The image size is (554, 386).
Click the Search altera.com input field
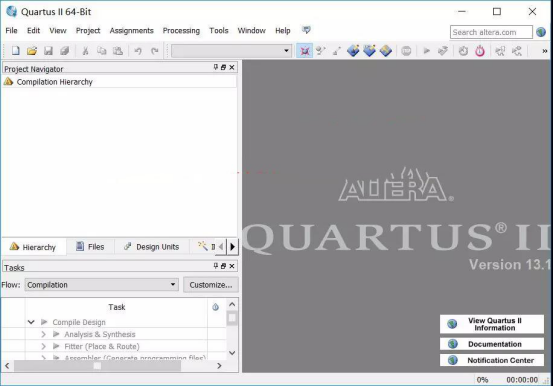(x=491, y=32)
